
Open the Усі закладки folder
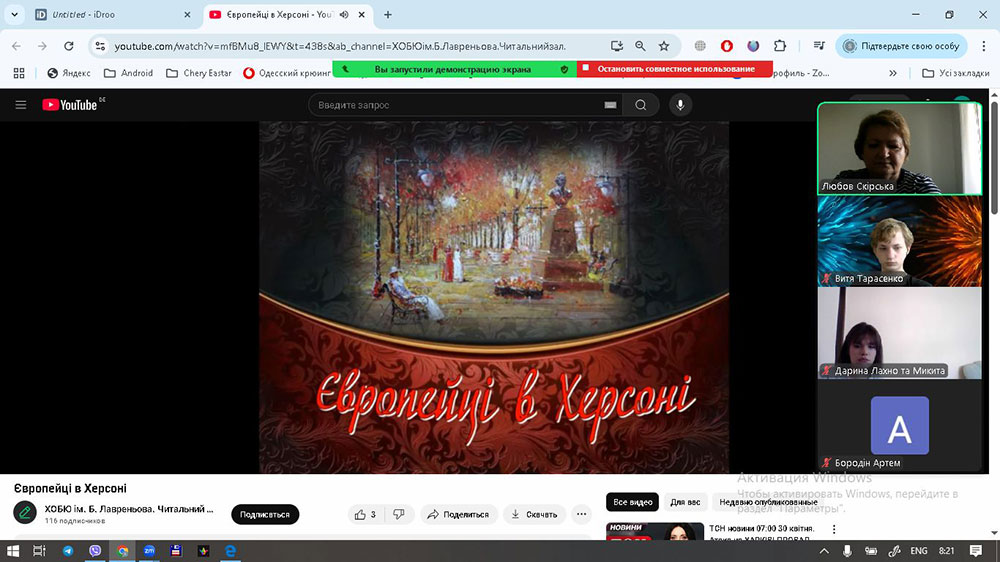pyautogui.click(x=956, y=73)
